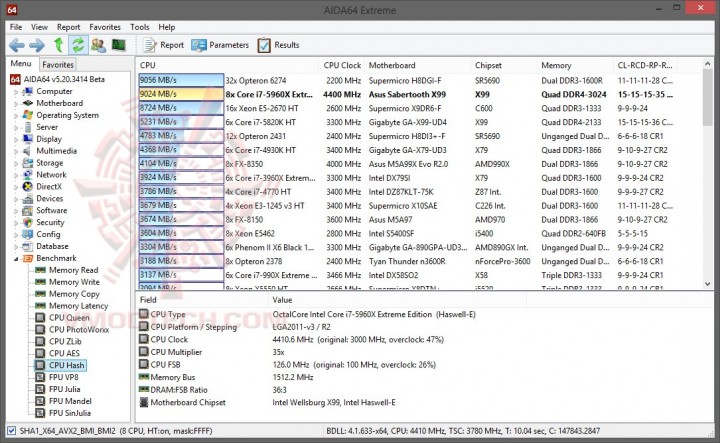This screenshot has height=443, width=720.
Task: Sort by the Memory column header
Action: [575, 65]
